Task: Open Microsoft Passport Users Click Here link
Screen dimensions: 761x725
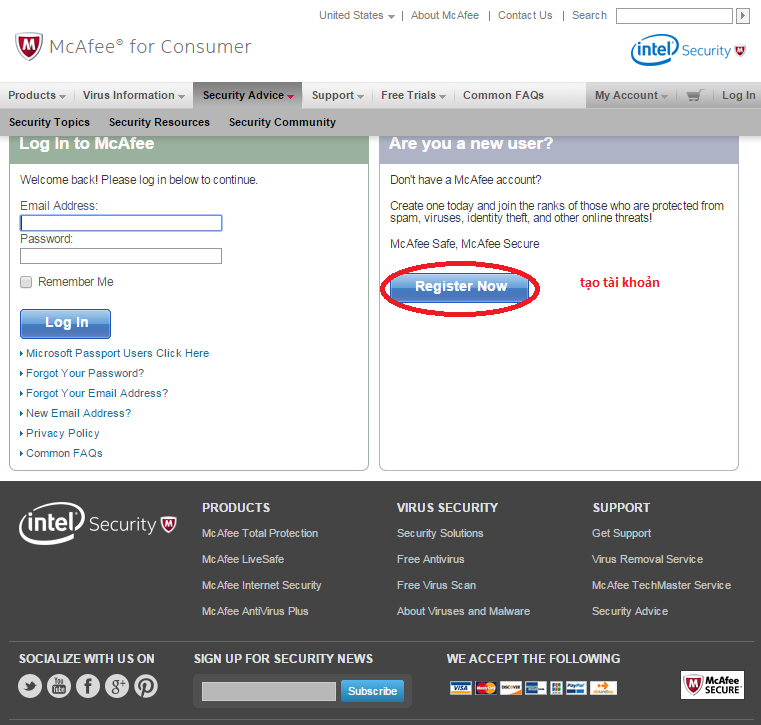Action: 117,353
